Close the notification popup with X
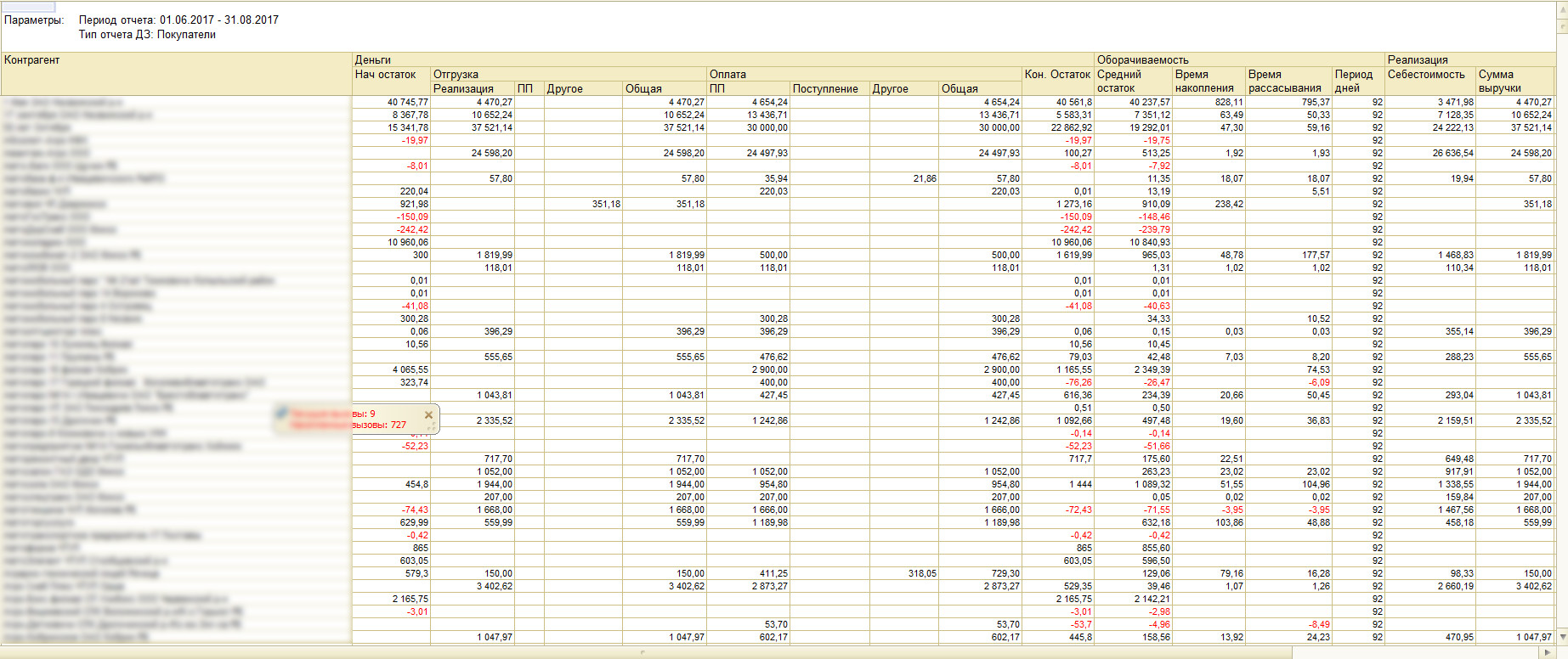 [428, 414]
